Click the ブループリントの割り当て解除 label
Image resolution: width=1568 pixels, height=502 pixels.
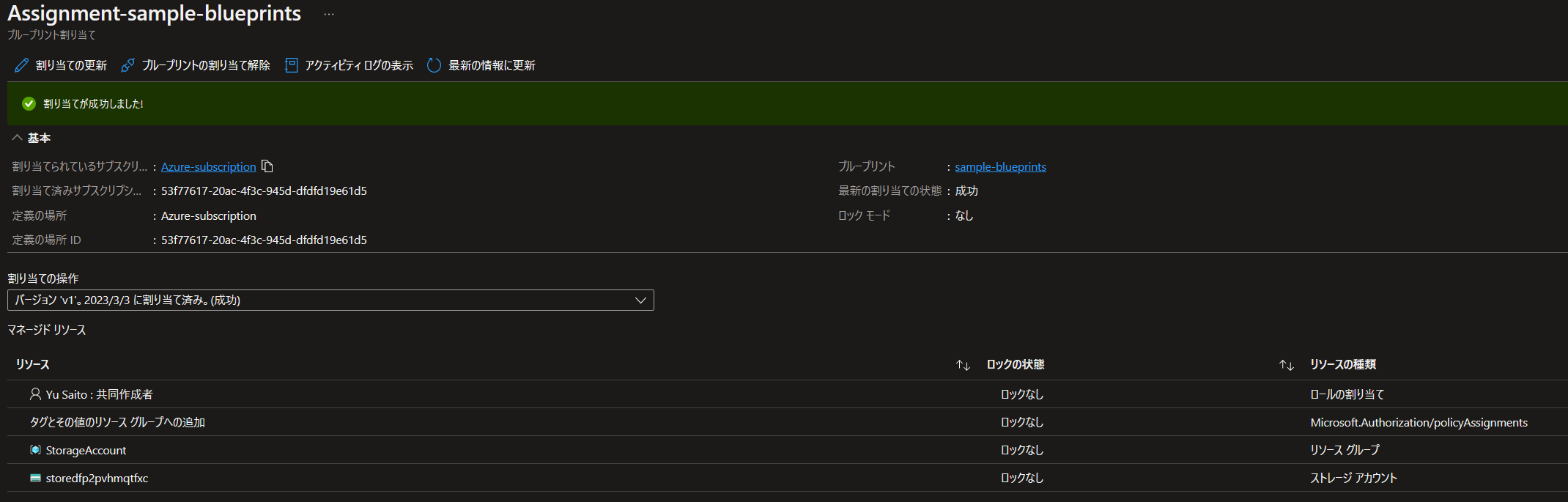coord(206,65)
